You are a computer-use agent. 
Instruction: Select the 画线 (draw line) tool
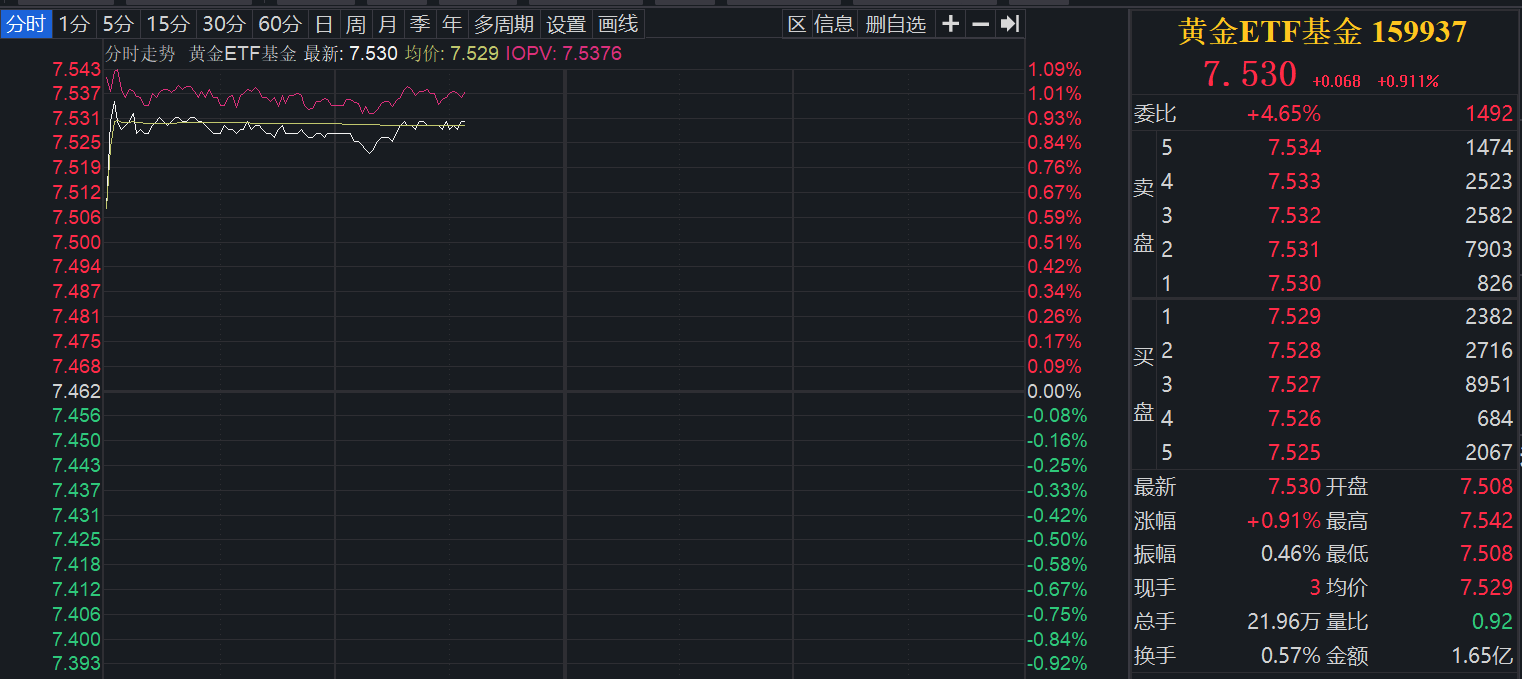click(x=618, y=24)
